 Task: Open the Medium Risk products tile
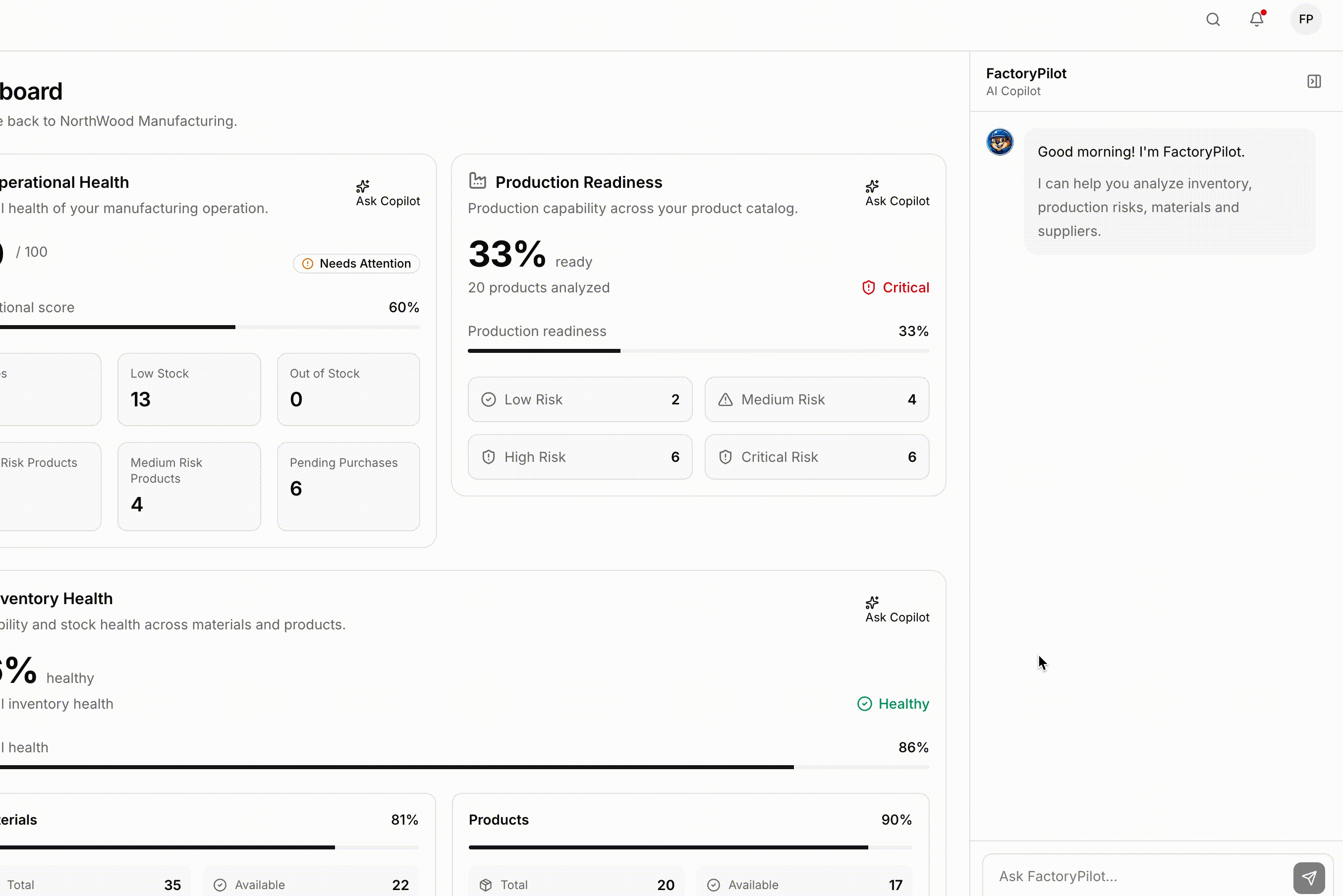coord(816,399)
